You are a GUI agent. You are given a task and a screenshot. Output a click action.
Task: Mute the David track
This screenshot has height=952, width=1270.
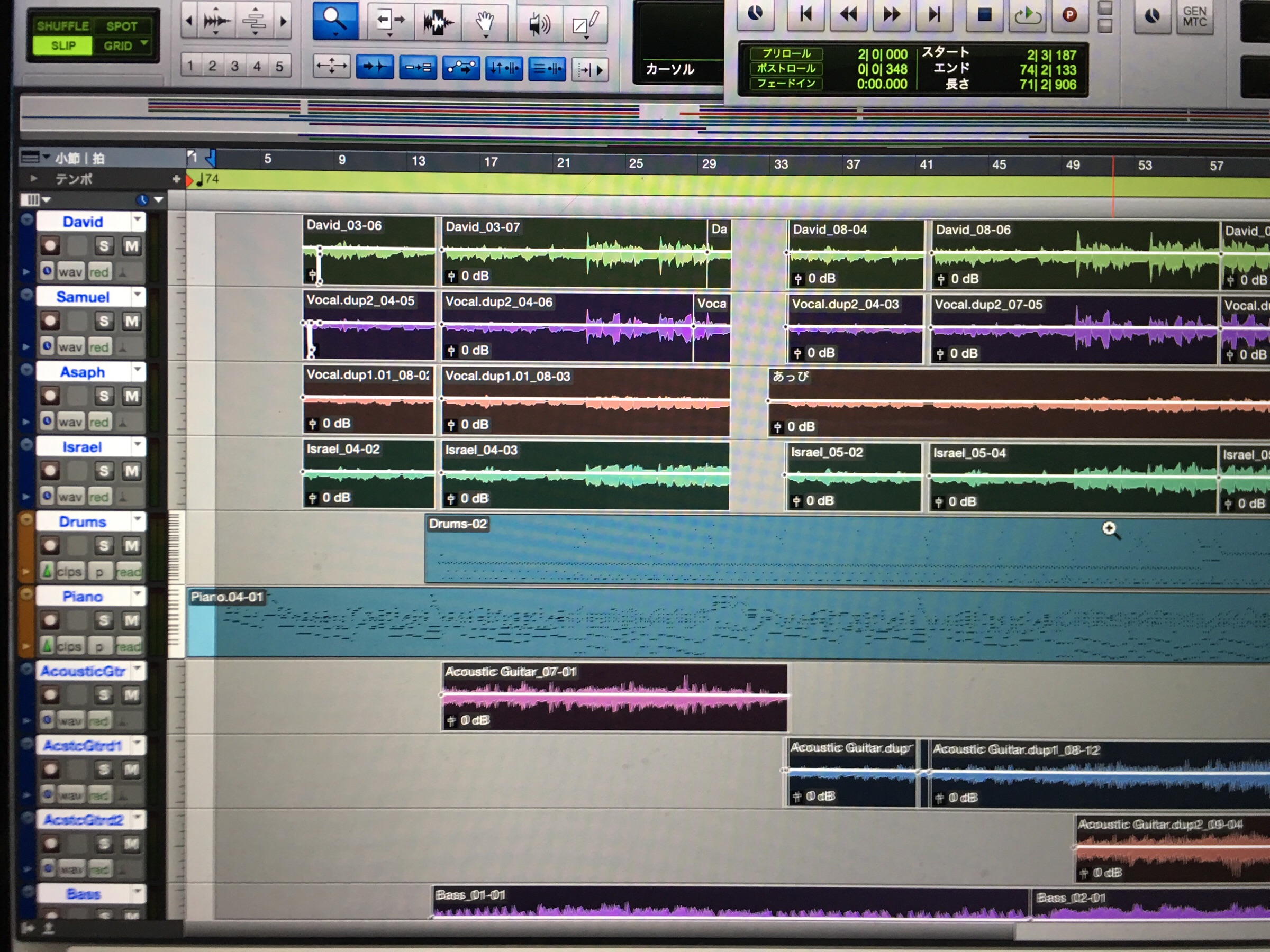click(x=131, y=246)
